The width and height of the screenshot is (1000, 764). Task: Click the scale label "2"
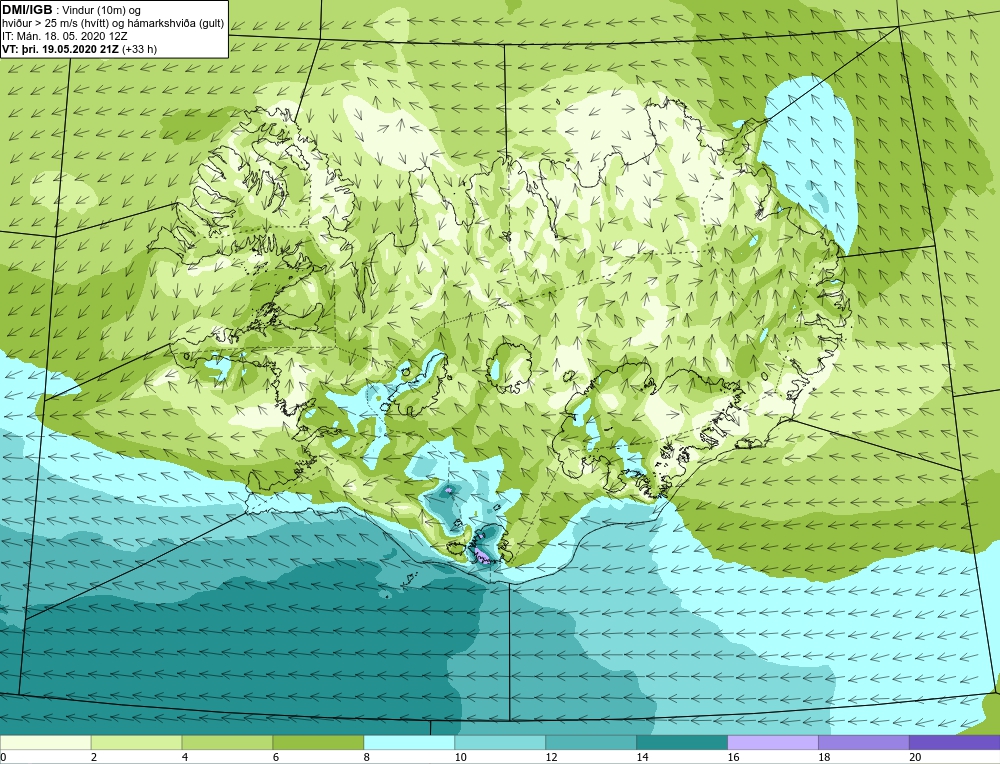click(94, 757)
